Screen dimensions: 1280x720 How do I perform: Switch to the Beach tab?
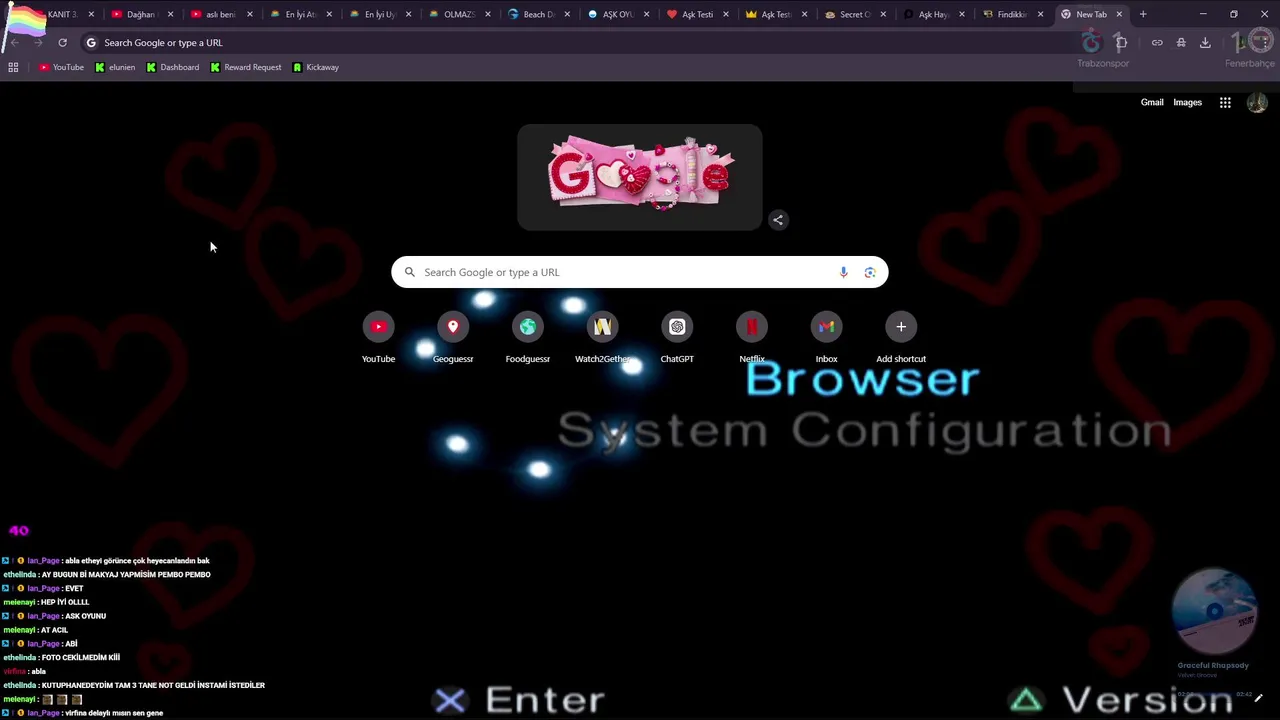(x=538, y=14)
